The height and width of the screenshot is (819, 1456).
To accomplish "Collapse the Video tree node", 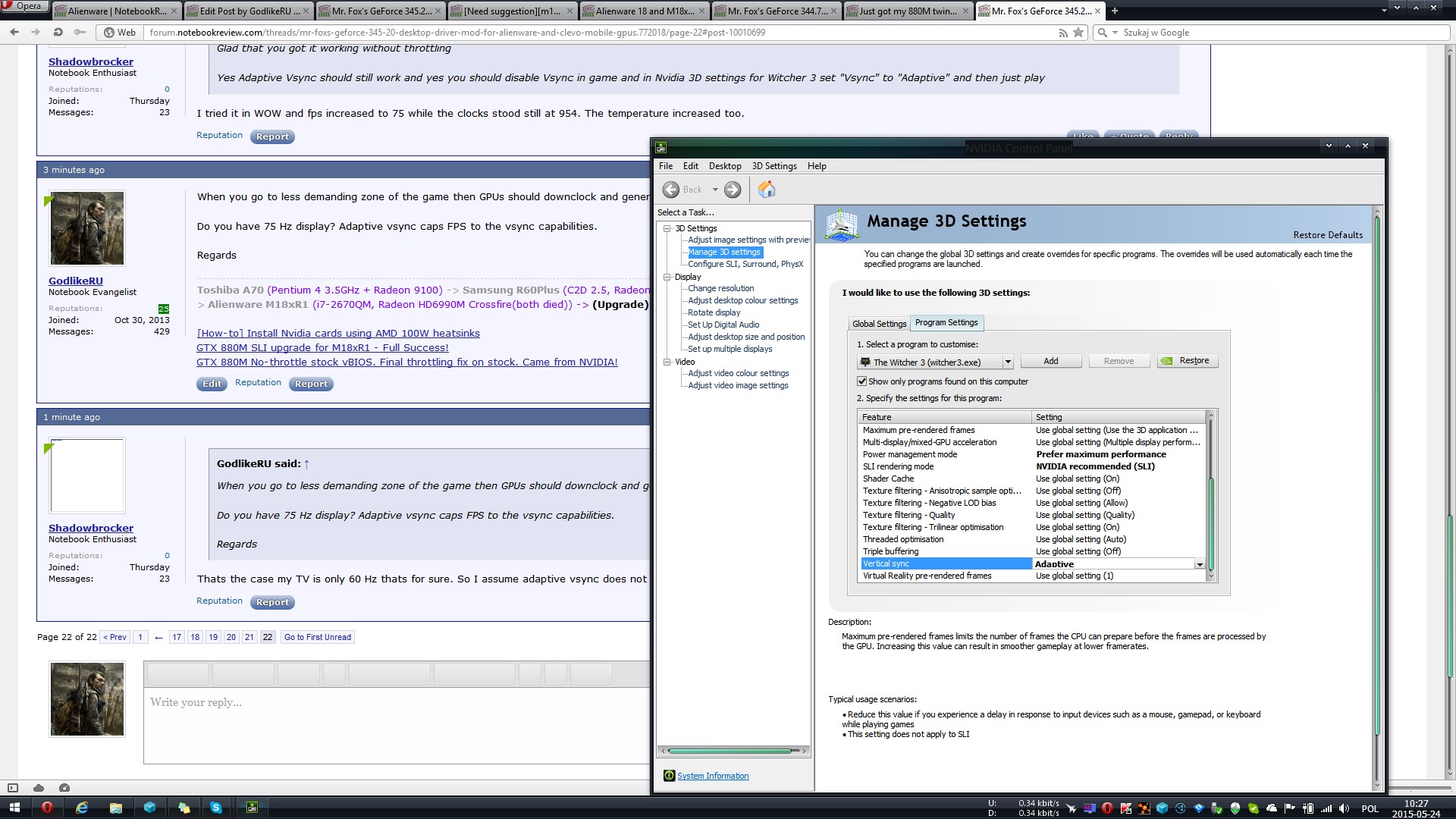I will [x=667, y=362].
